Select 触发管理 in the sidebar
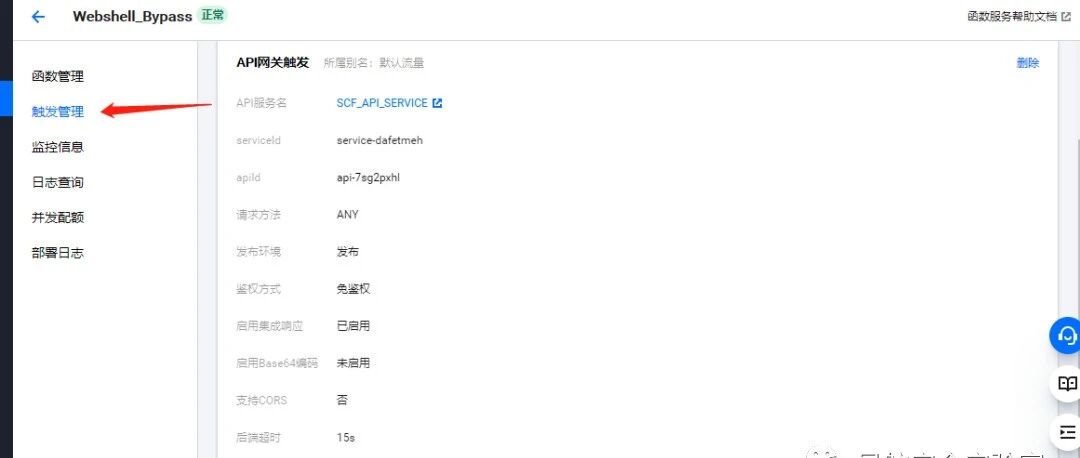 click(x=58, y=112)
